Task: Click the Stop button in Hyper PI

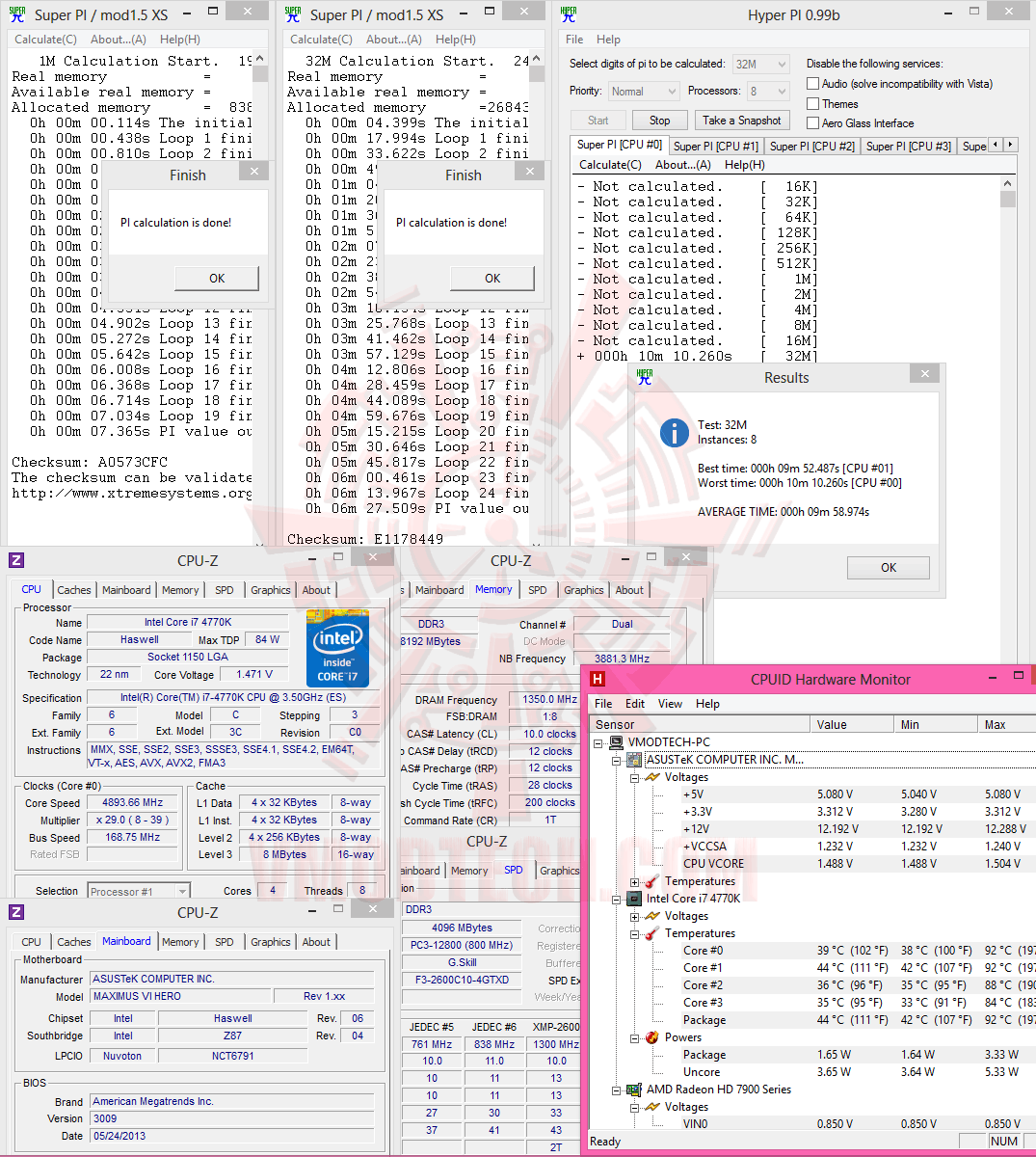Action: point(659,121)
